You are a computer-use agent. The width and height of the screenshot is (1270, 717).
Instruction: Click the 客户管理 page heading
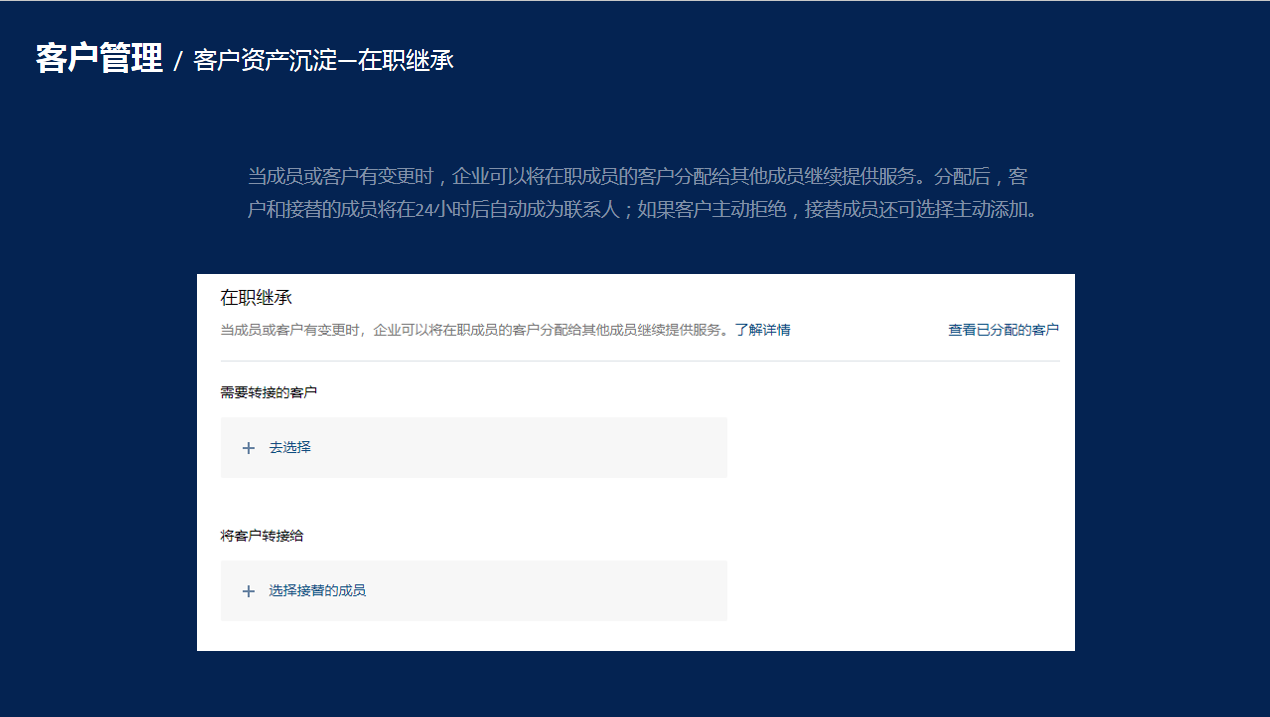click(x=99, y=58)
